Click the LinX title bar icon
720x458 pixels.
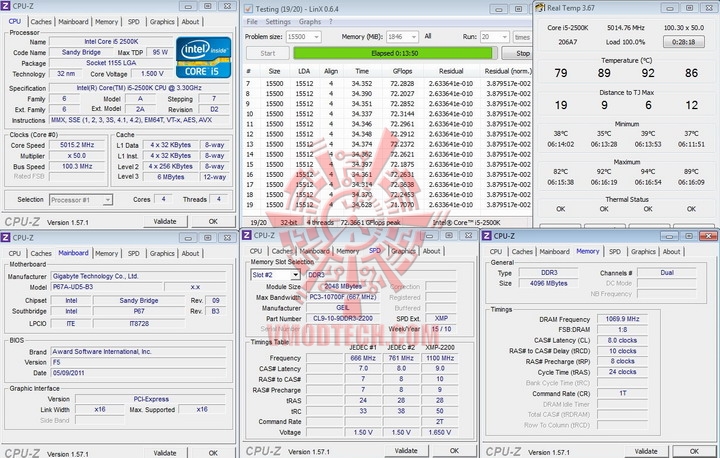click(x=248, y=8)
